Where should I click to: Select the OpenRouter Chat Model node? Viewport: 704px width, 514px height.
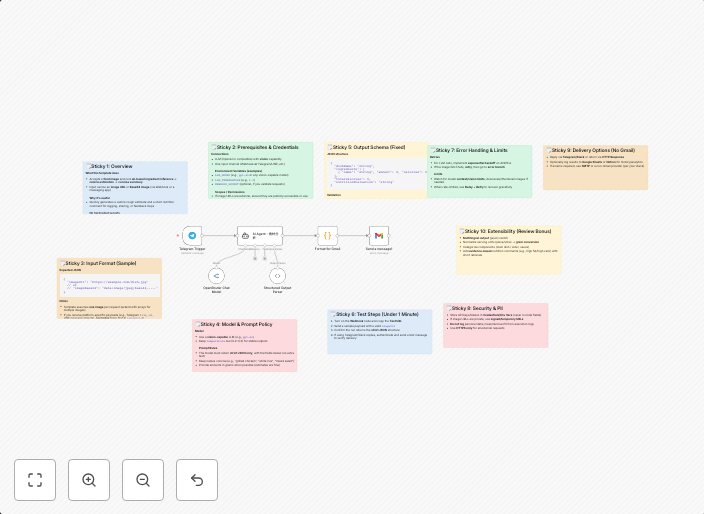tap(216, 276)
